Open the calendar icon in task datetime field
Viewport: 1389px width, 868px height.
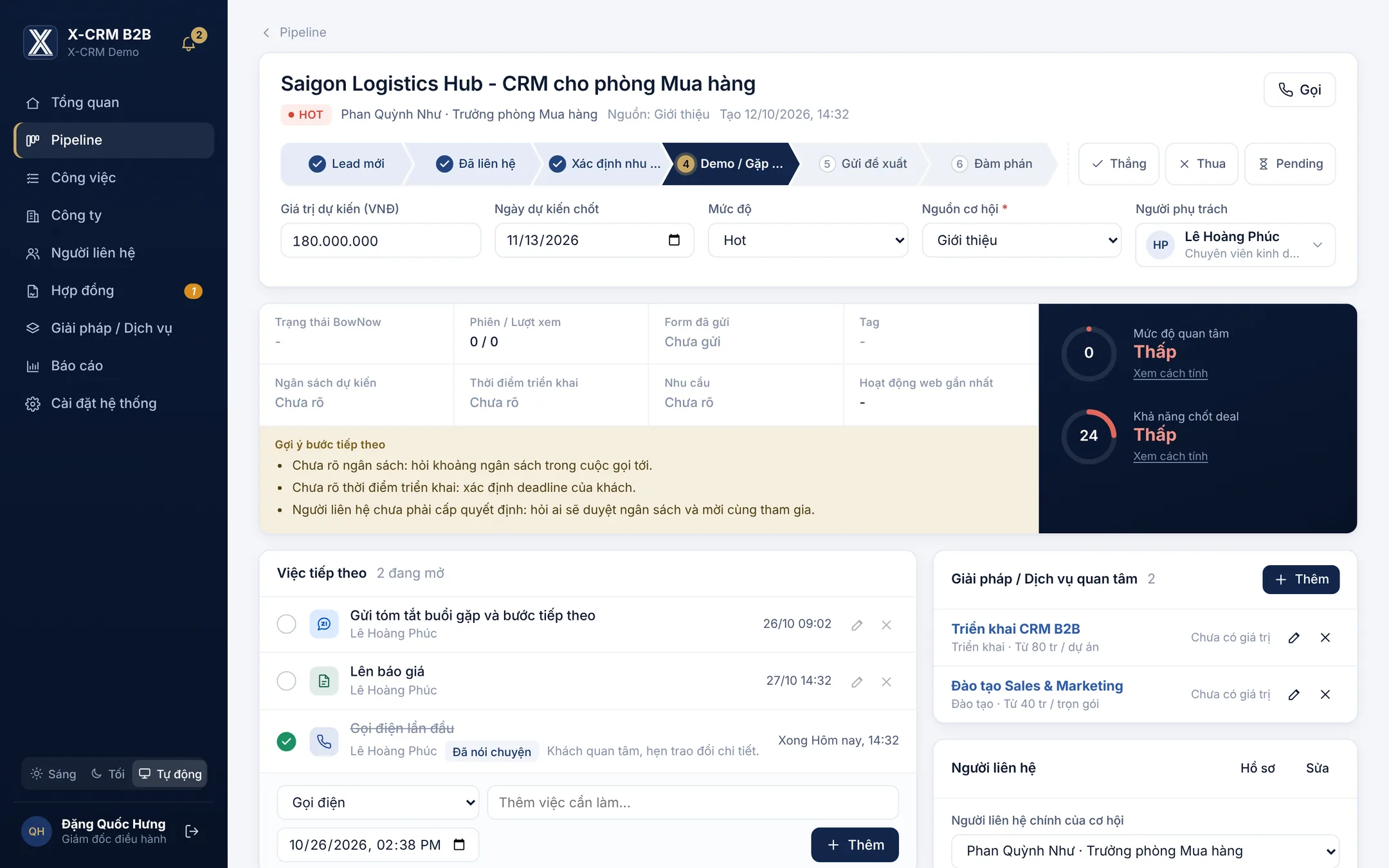click(459, 844)
